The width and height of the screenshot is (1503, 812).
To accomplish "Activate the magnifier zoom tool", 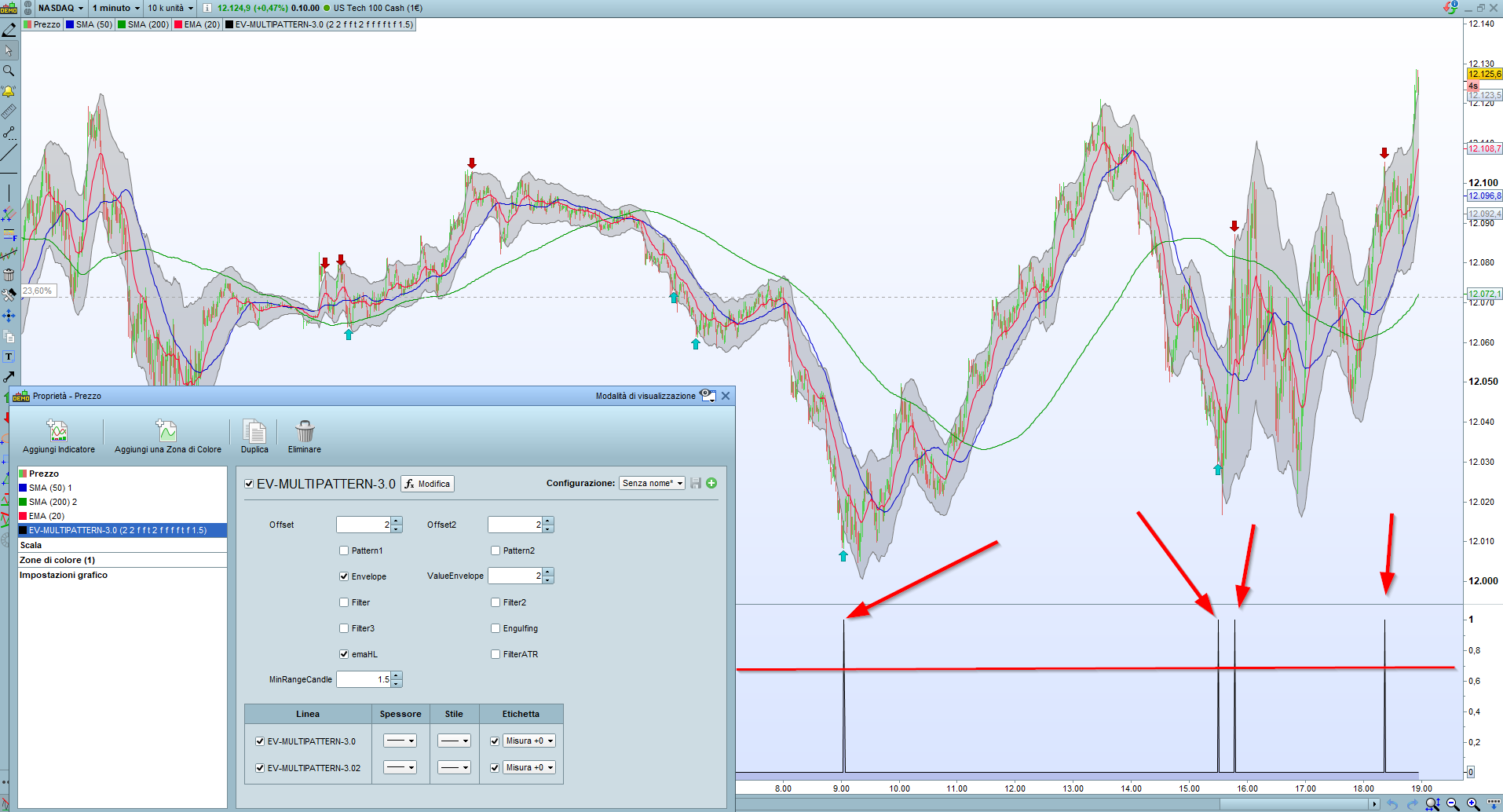I will pos(9,71).
